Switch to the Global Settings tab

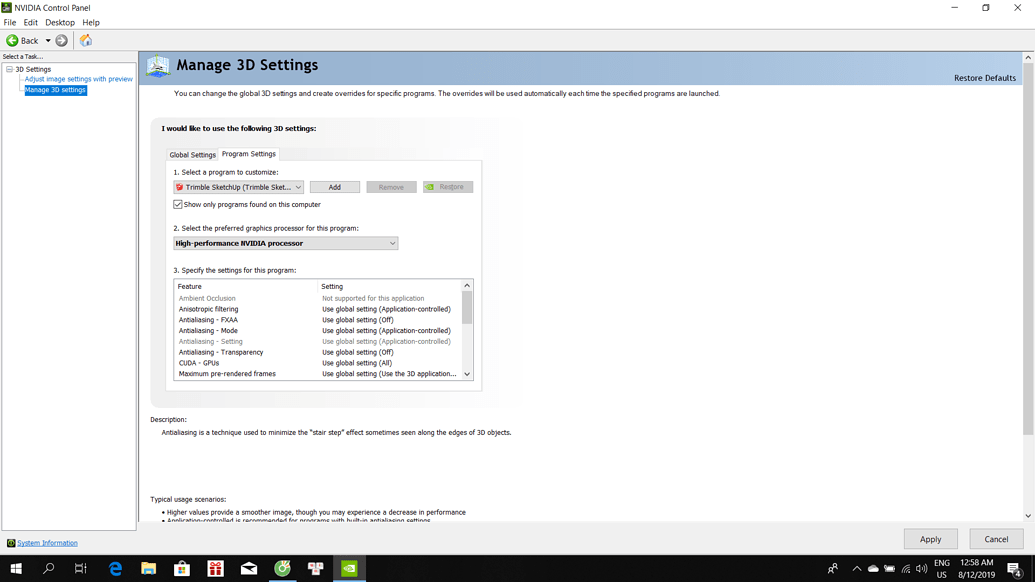[192, 155]
